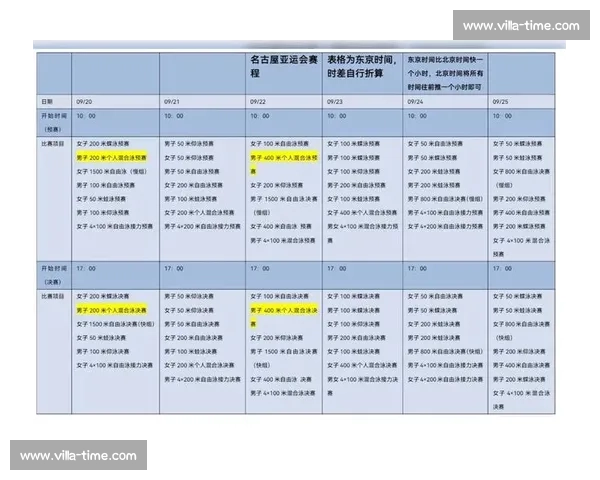600x480 pixels.
Task: Click '男子 50 米仰泳决赛'
Action: click(189, 297)
